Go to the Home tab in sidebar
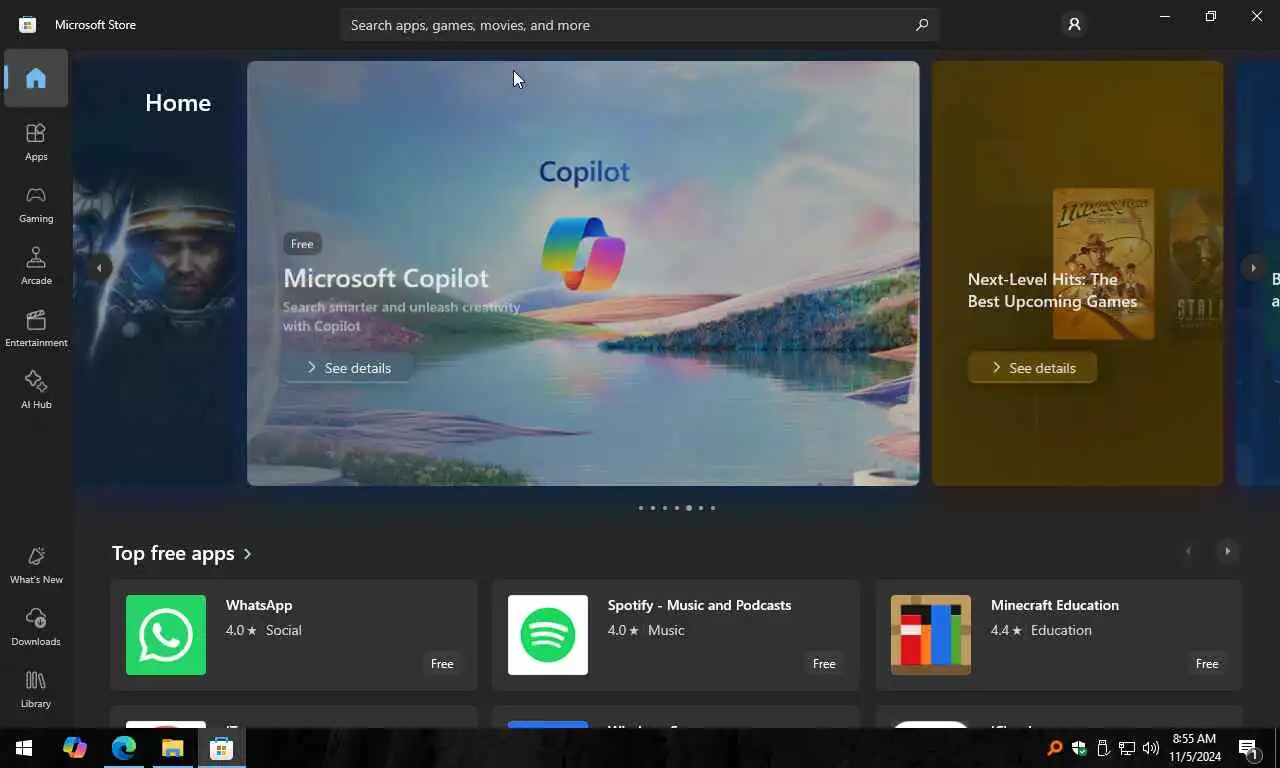This screenshot has height=768, width=1280. click(x=36, y=78)
